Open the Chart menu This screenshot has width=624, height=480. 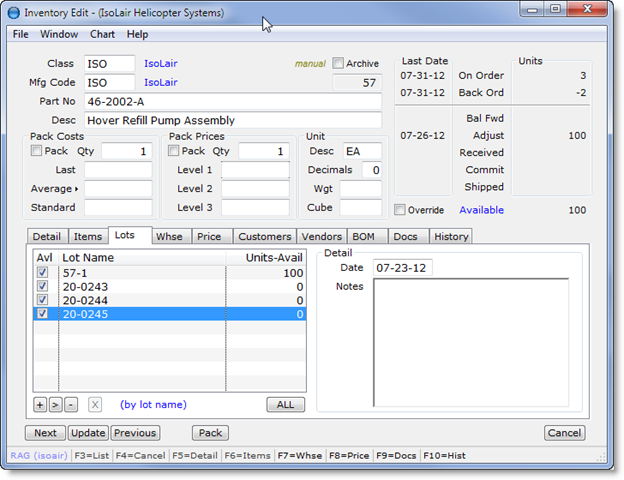[102, 34]
